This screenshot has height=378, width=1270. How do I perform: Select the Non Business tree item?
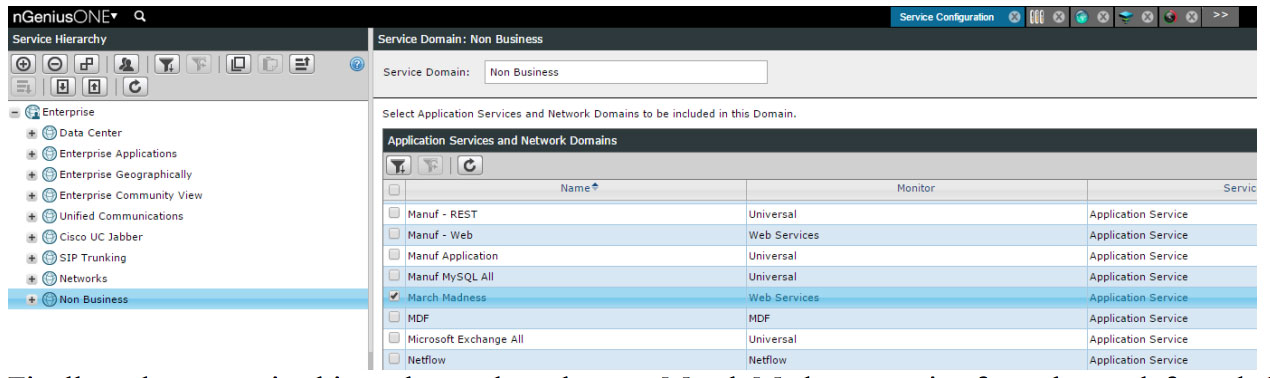coord(93,300)
